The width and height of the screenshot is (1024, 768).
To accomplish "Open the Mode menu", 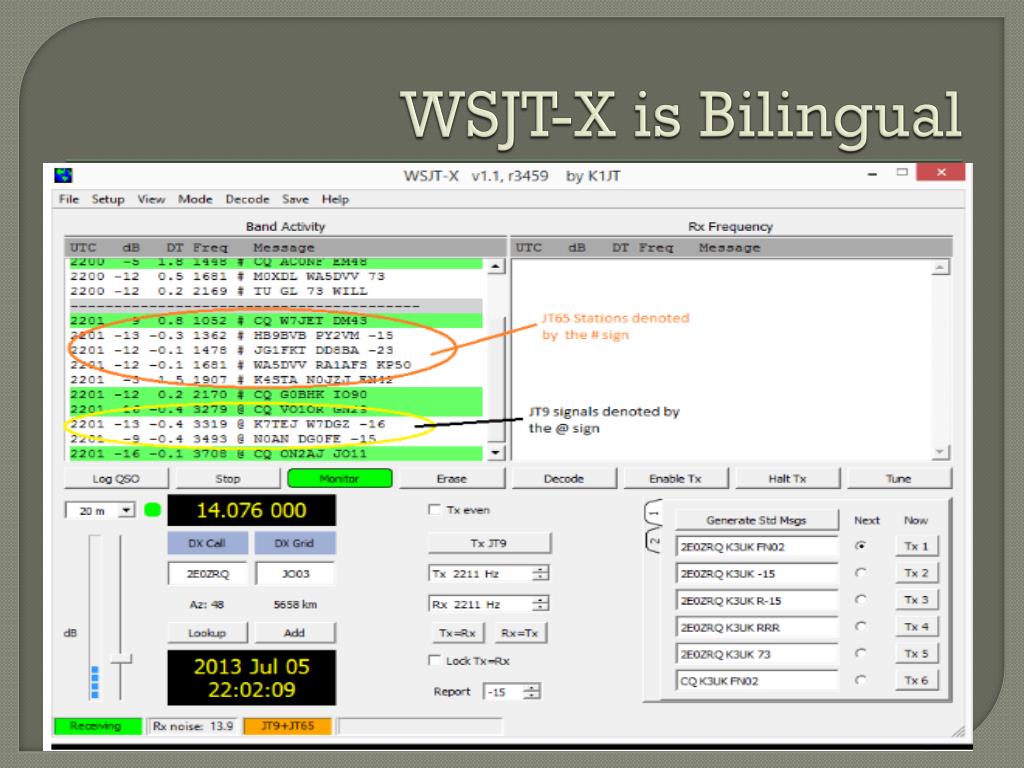I will 195,199.
